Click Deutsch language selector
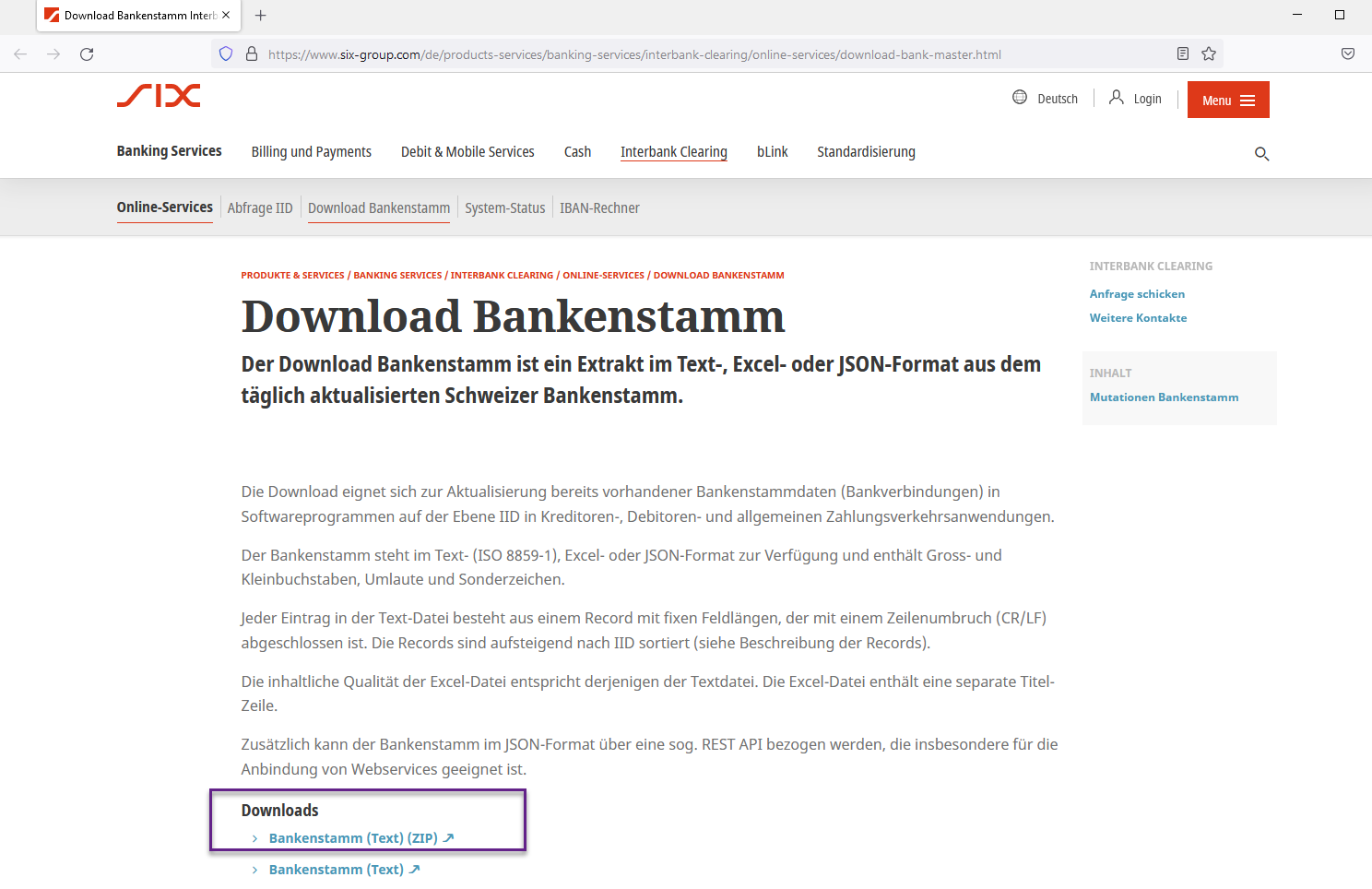 [1058, 100]
